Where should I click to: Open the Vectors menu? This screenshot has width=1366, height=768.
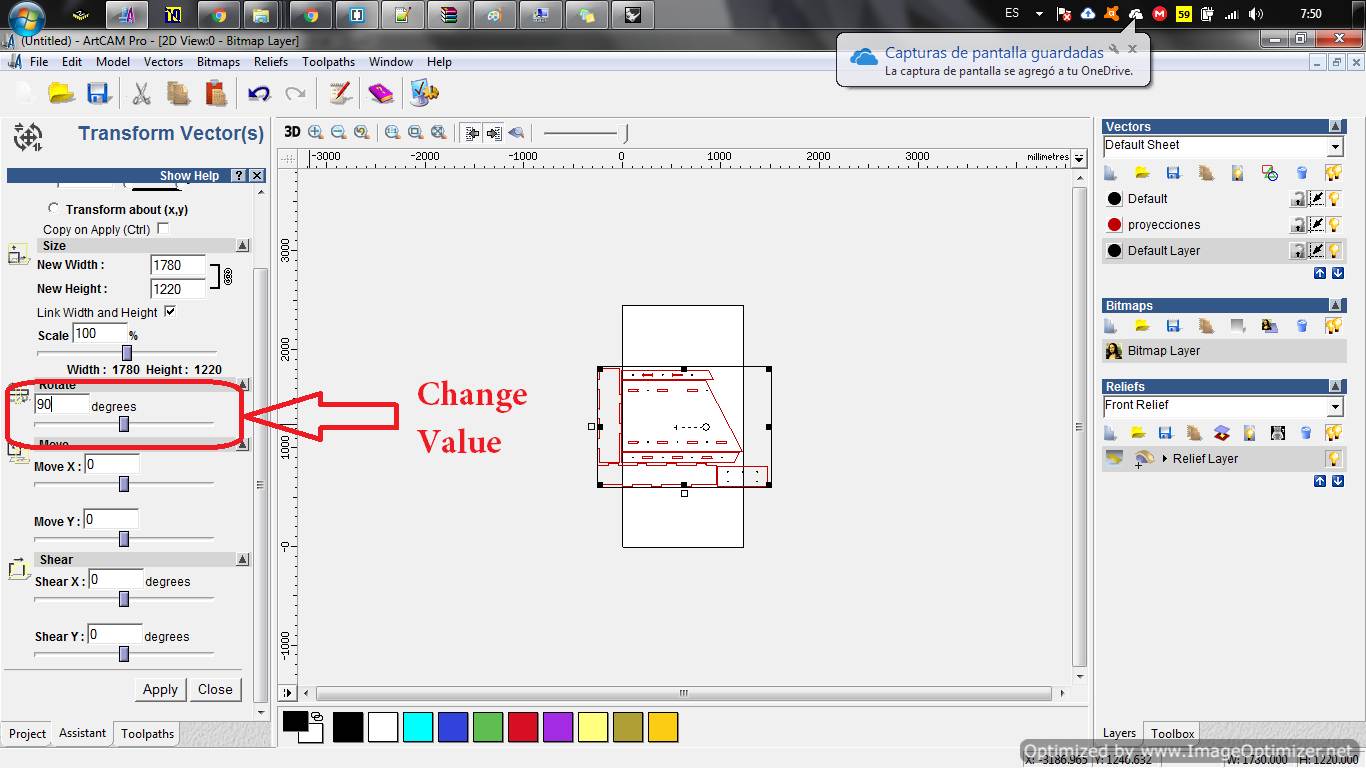(x=163, y=61)
